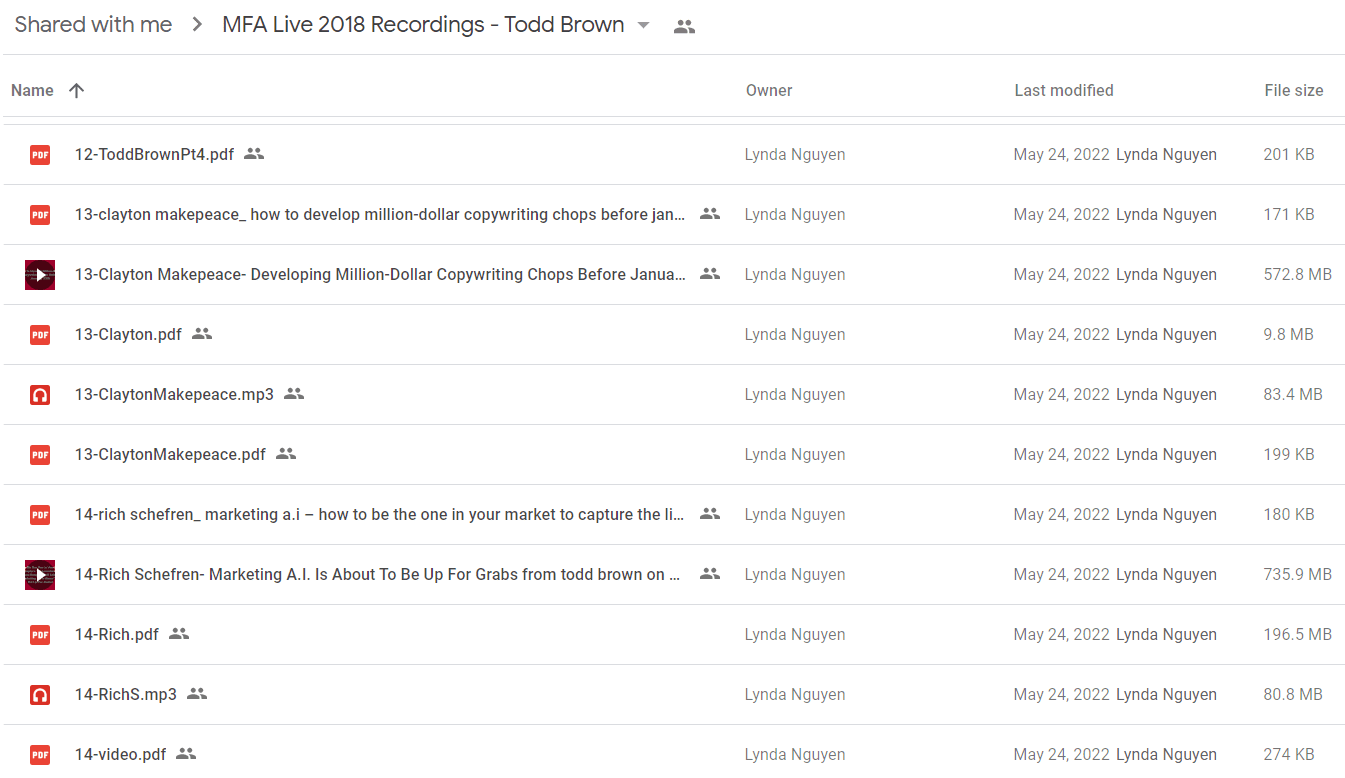Click the shared people icon beside 13-ClaytonMakepeace.pdf

(286, 454)
